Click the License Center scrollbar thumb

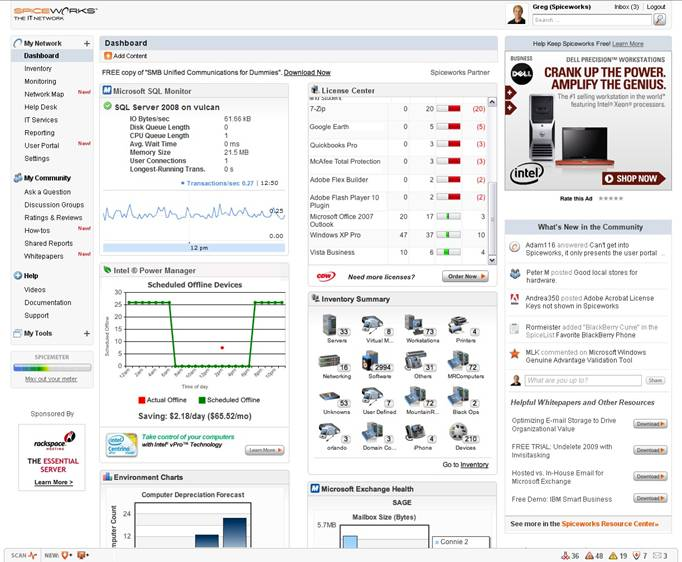point(492,218)
